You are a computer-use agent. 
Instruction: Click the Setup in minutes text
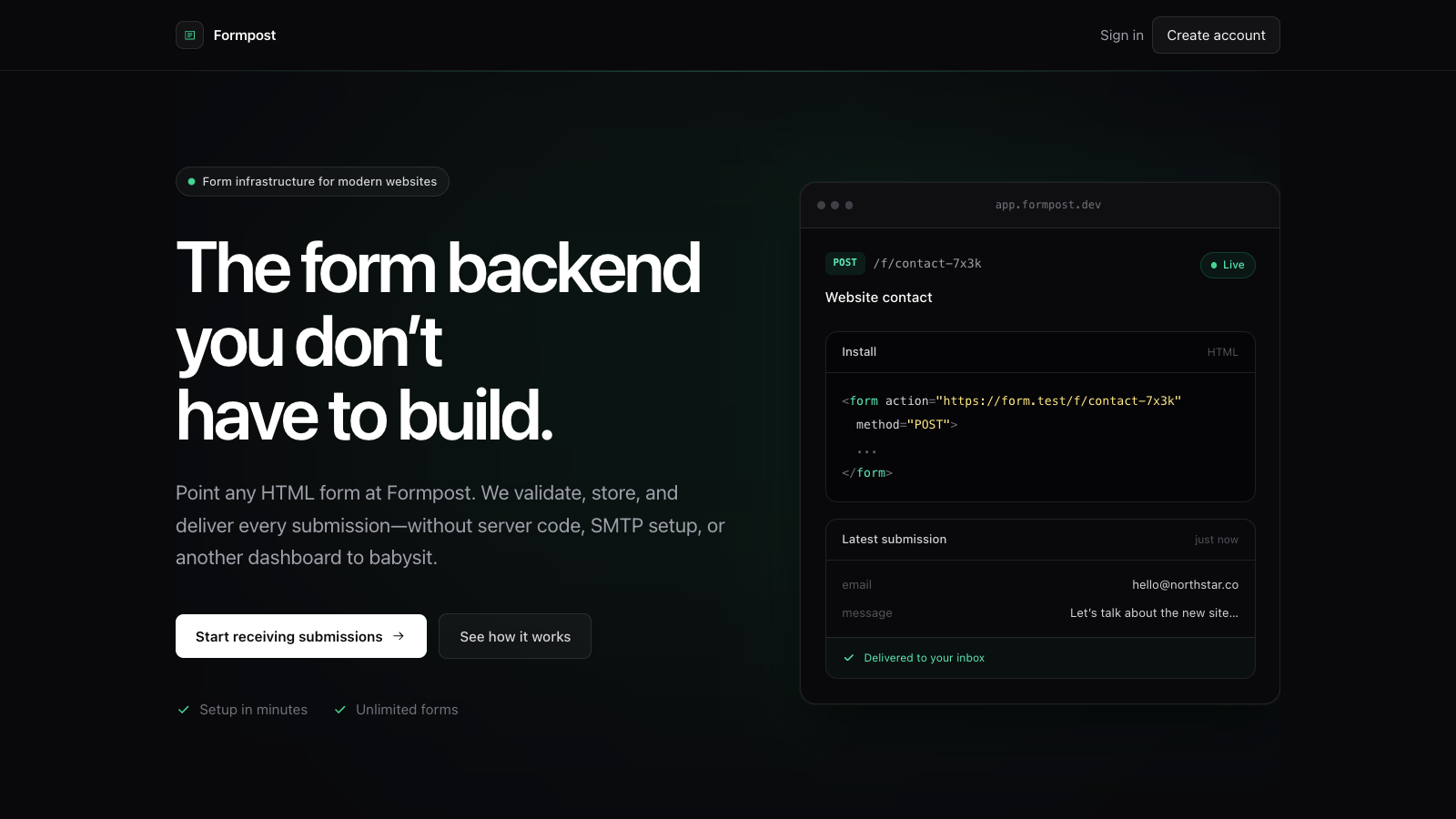[254, 710]
